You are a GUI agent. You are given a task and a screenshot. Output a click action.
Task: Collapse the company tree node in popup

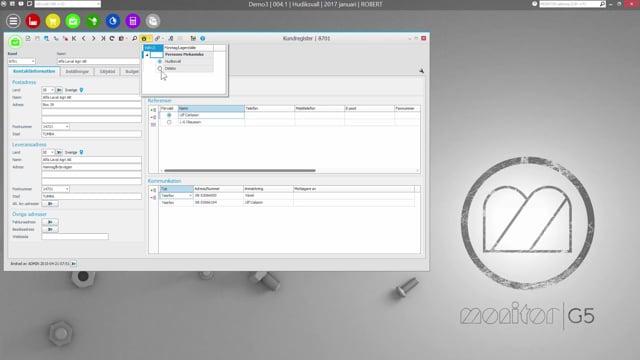point(147,55)
